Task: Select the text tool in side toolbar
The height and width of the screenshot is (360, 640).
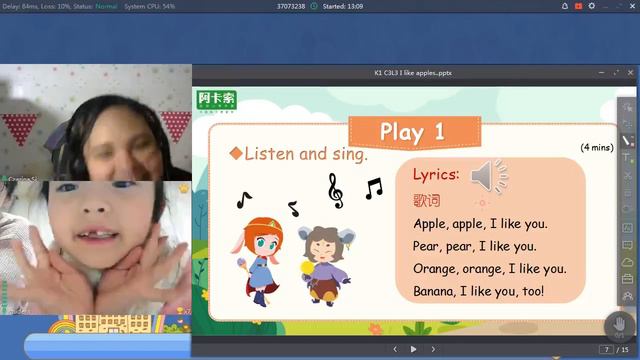Action: click(x=627, y=158)
